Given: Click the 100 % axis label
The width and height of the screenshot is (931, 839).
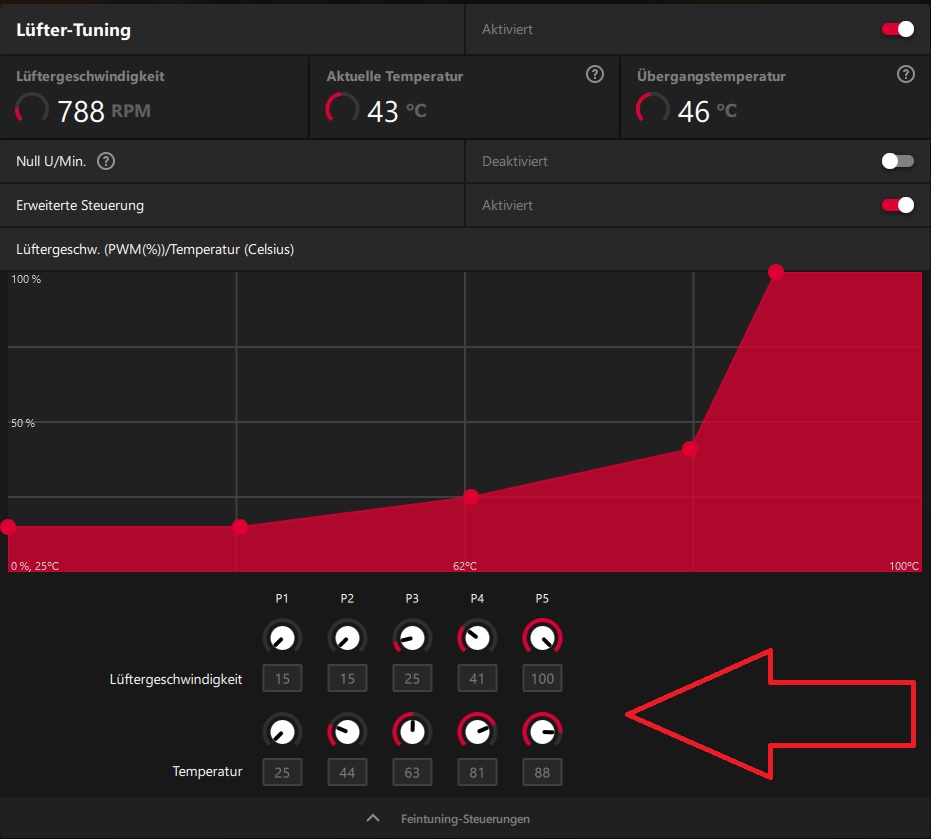Looking at the screenshot, I should tap(26, 279).
